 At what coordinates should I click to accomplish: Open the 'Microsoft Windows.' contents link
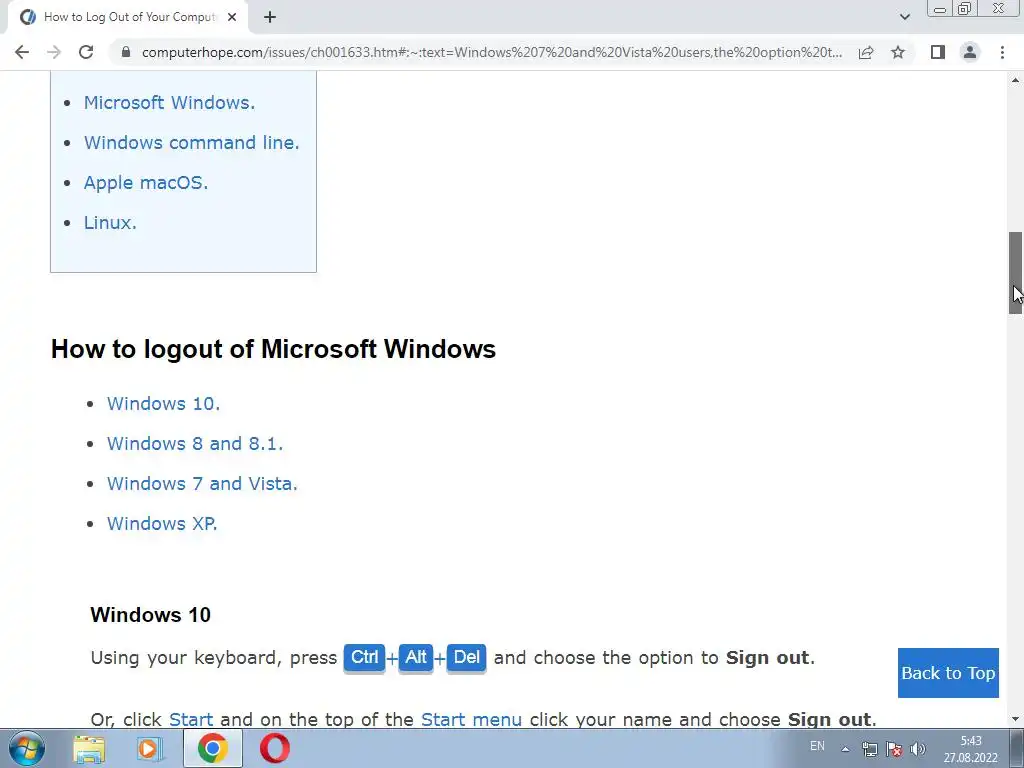click(x=169, y=103)
